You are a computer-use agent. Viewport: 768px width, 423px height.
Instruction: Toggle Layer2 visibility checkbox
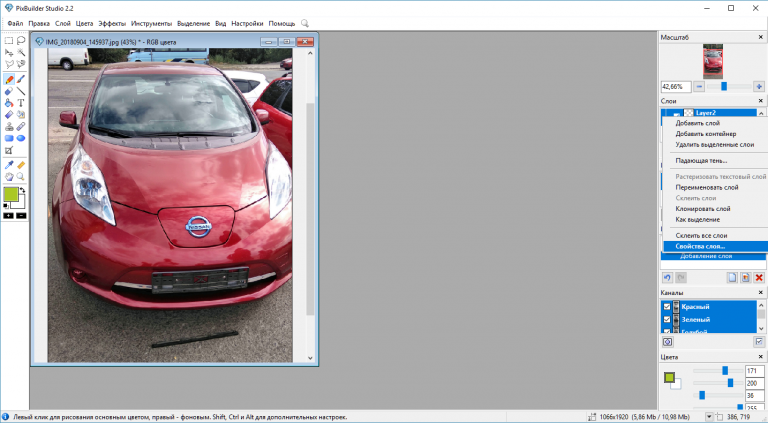coord(669,113)
